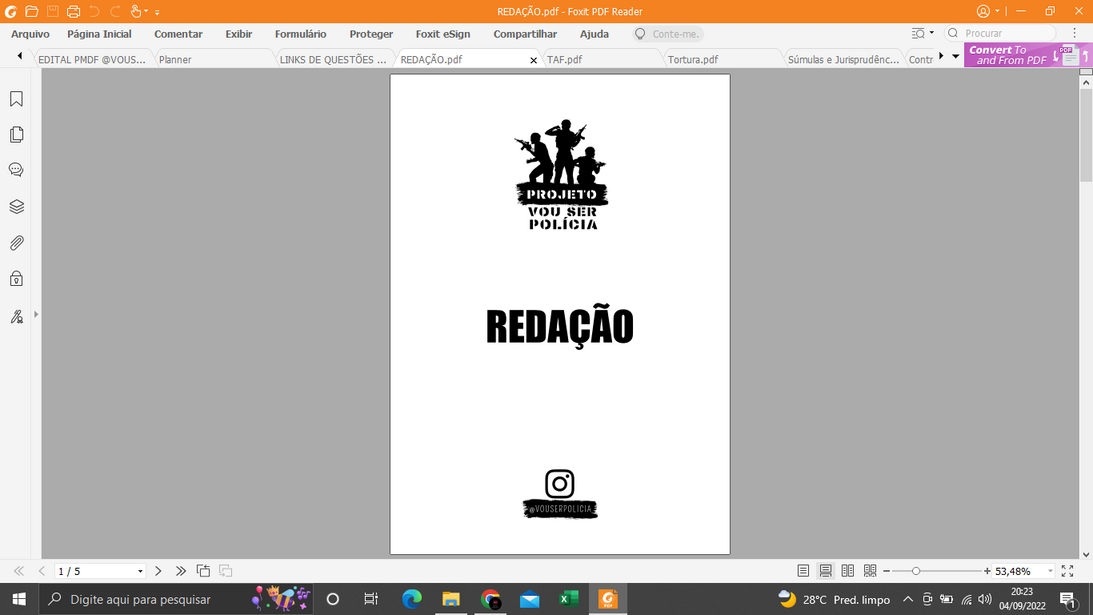Go to previous page arrow
The height and width of the screenshot is (615, 1093).
tap(42, 571)
